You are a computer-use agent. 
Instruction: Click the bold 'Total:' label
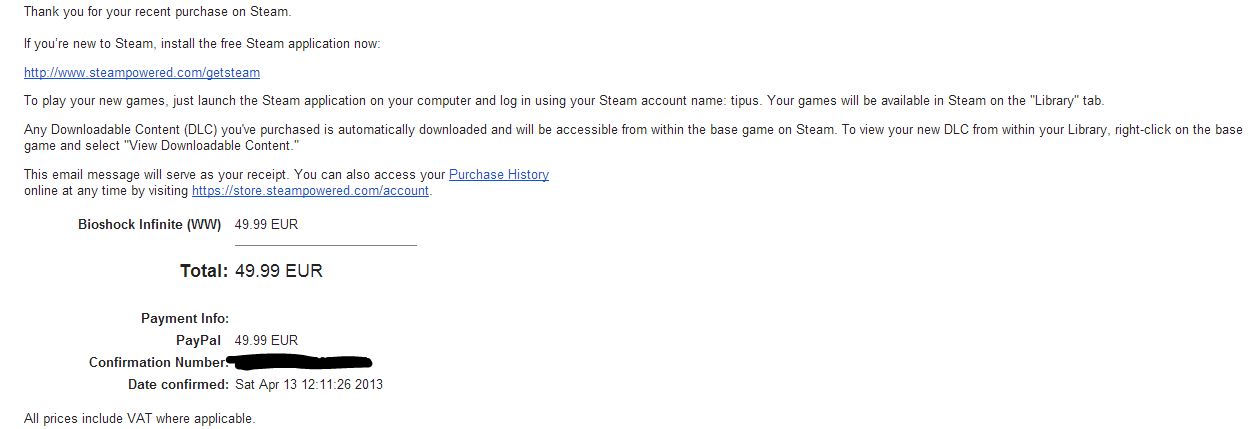pyautogui.click(x=204, y=271)
